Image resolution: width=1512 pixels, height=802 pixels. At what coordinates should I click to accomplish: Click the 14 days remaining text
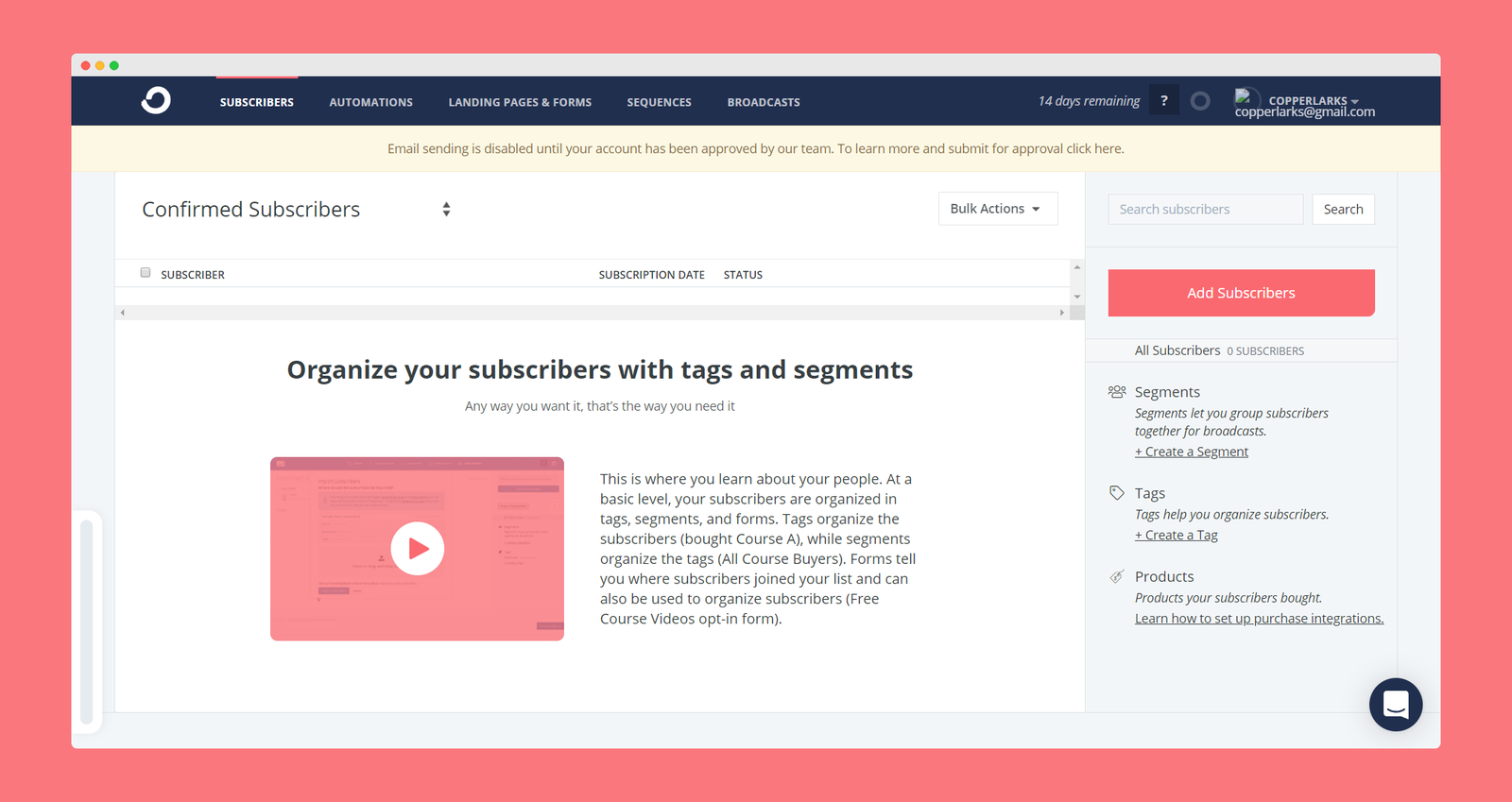click(1089, 101)
